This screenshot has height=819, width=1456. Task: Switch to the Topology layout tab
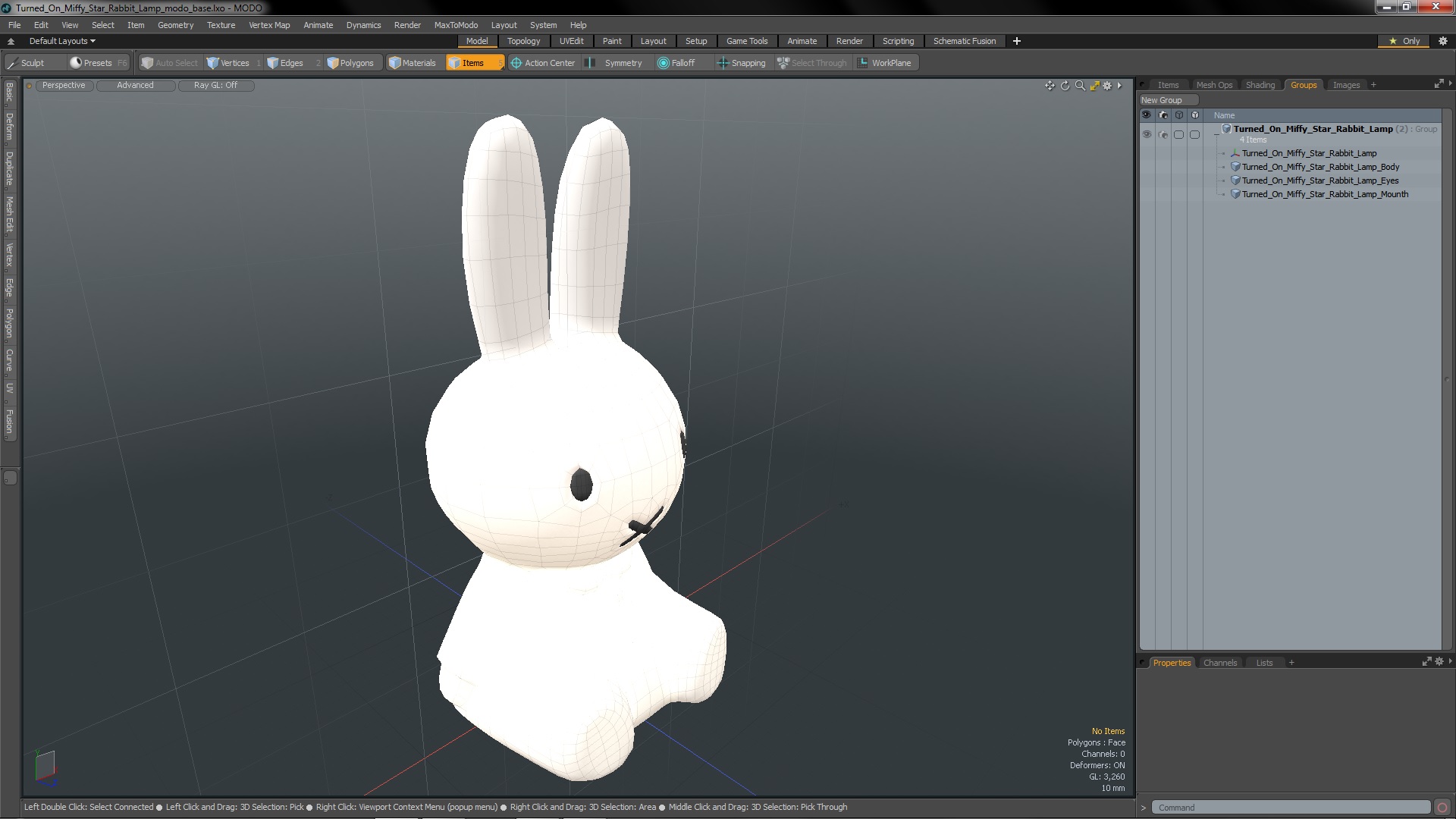(523, 41)
